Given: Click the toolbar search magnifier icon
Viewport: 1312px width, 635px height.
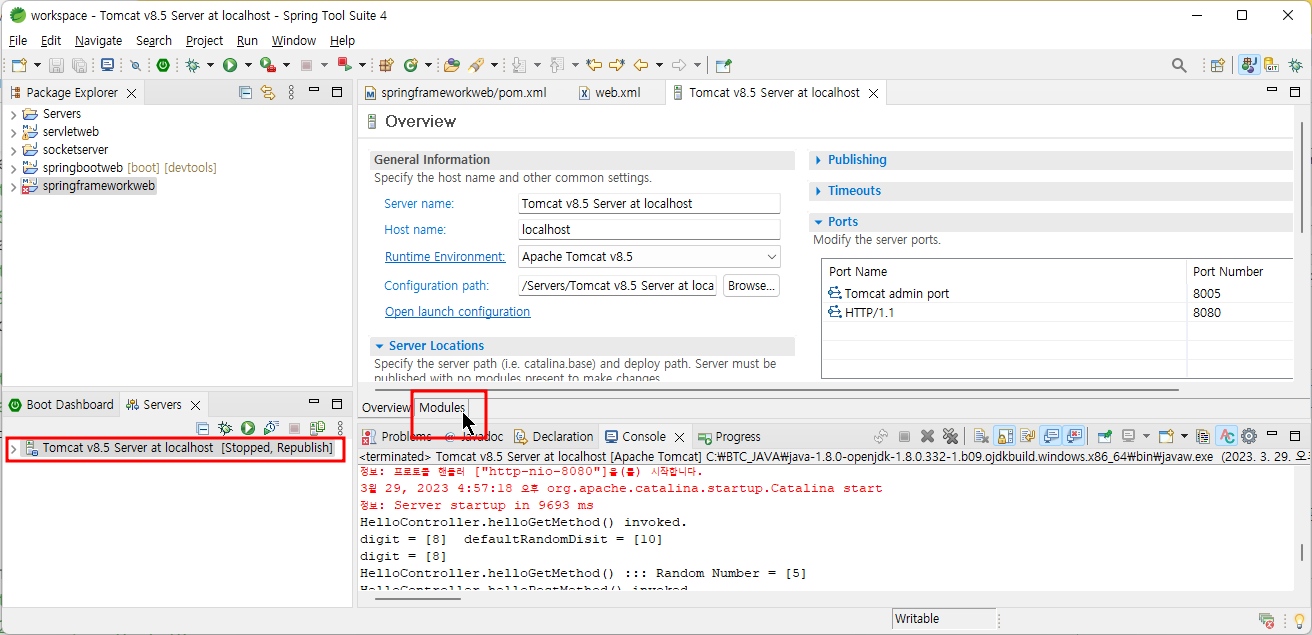Looking at the screenshot, I should 1179,65.
